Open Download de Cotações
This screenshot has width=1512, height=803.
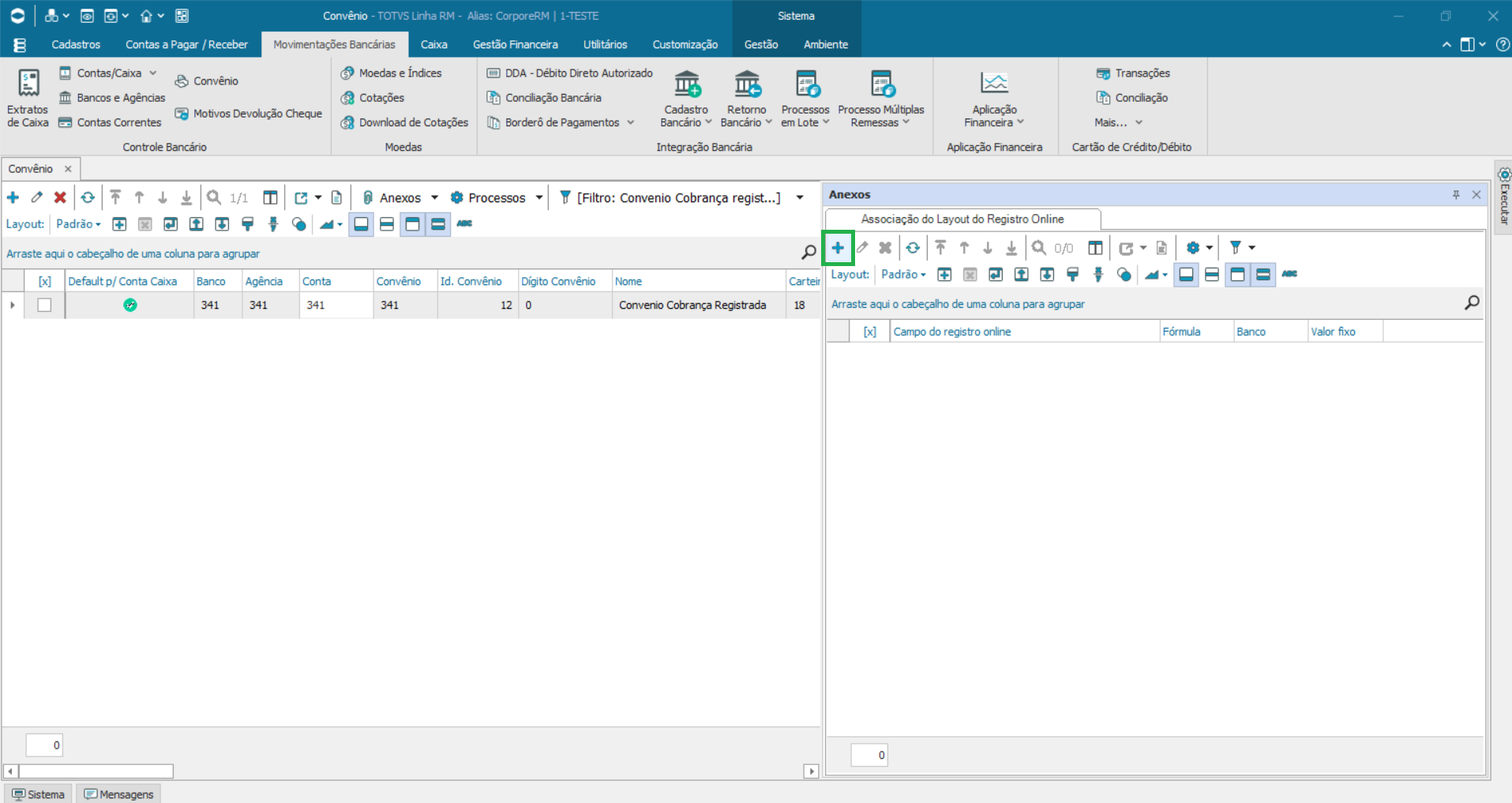[404, 122]
